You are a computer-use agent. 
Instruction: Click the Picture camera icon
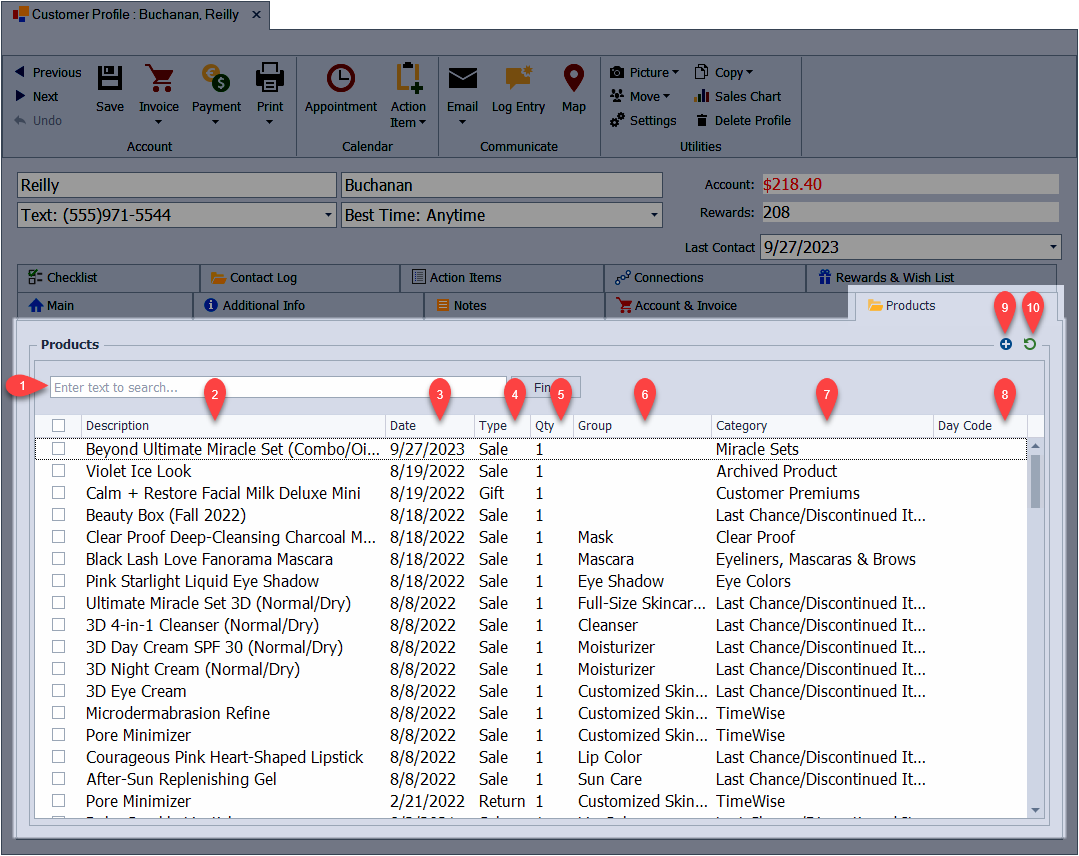pos(617,72)
